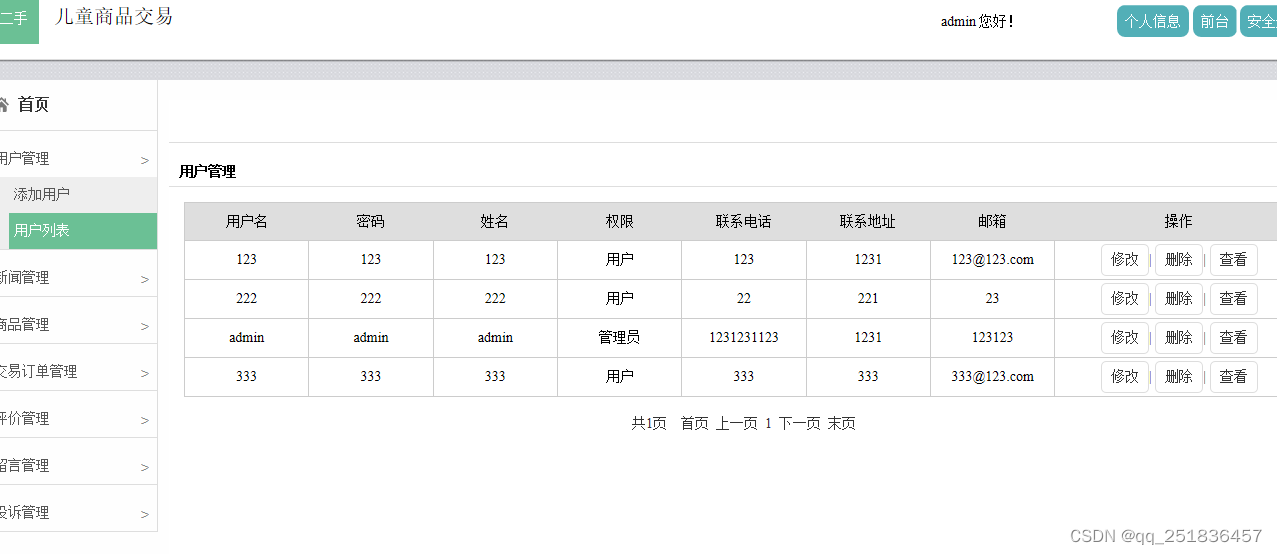Click the email cell 333@123.com
The width and height of the screenshot is (1277, 554).
(992, 377)
